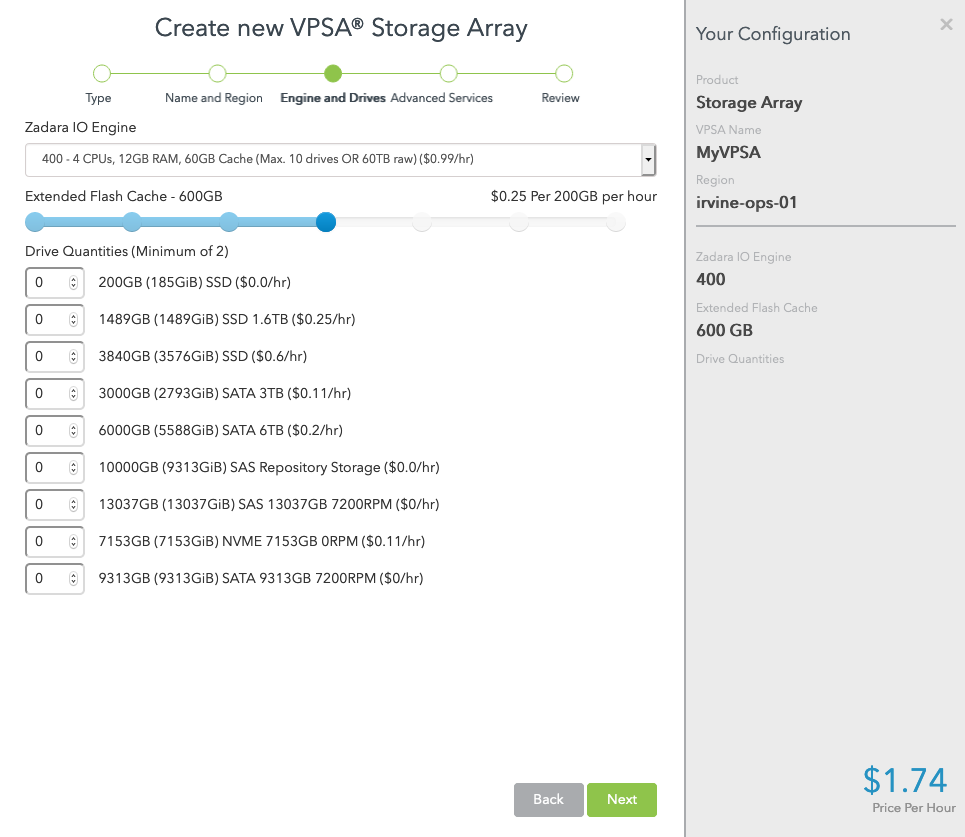
Task: Click quantity field for 9313GB SATA drive
Action: tap(54, 578)
